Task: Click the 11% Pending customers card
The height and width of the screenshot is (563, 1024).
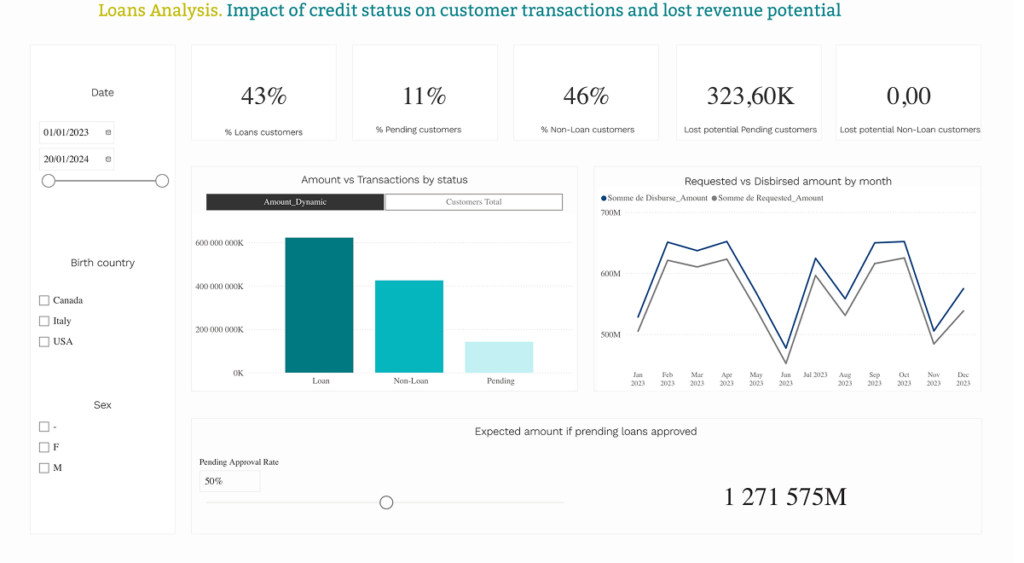Action: [424, 93]
